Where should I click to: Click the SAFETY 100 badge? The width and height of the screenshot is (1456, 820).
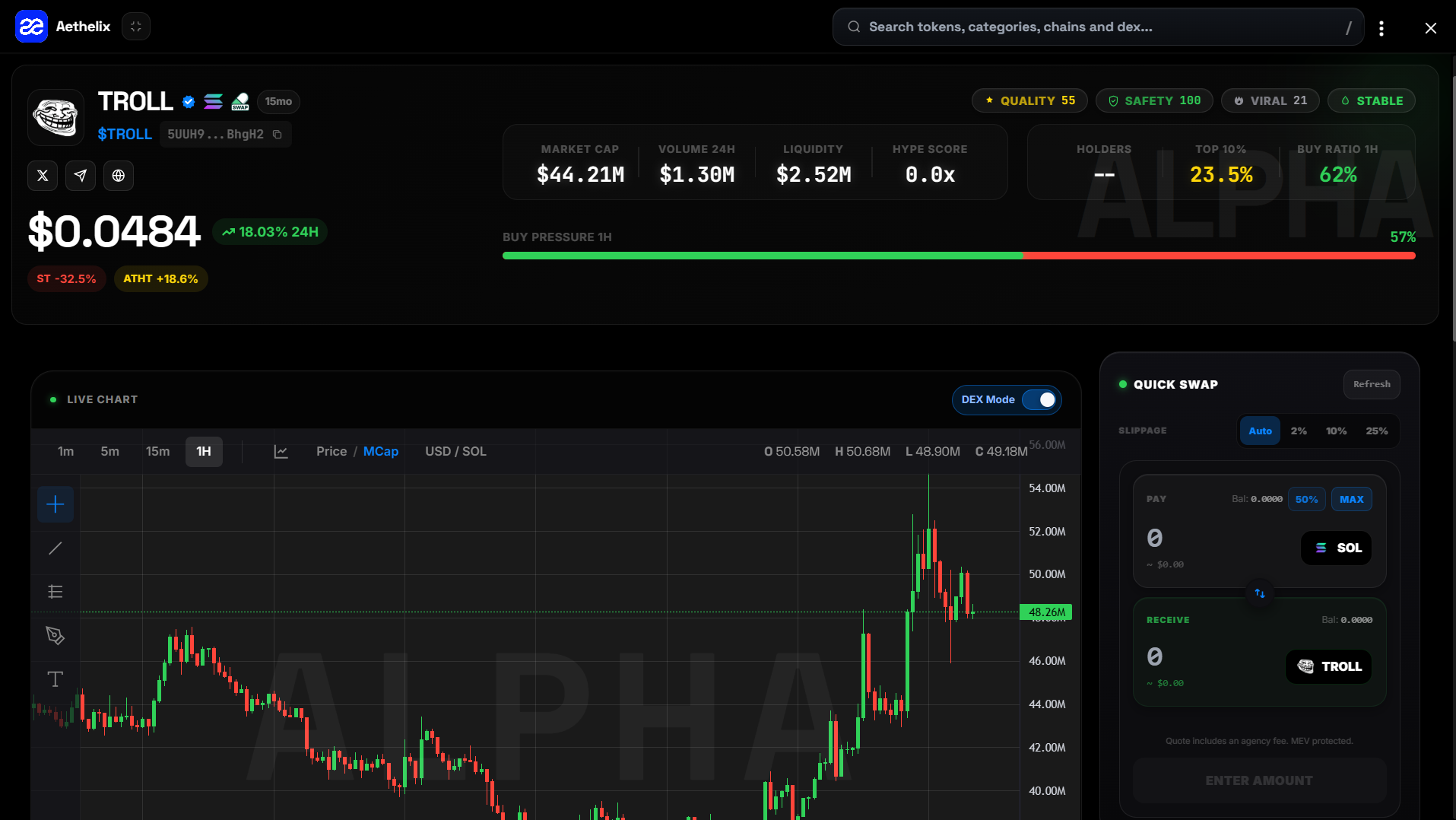coord(1154,100)
